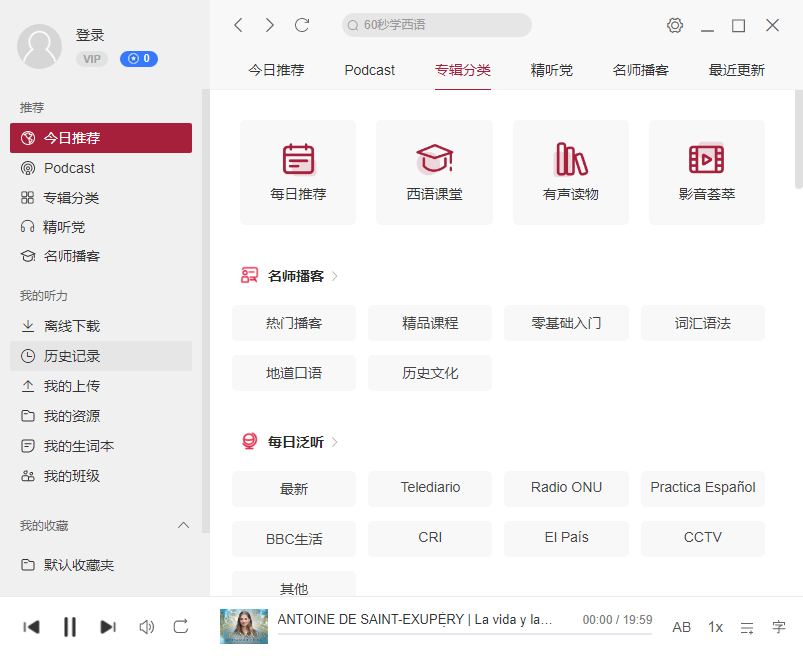Choose the CRI category
The height and width of the screenshot is (656, 803).
tap(430, 539)
